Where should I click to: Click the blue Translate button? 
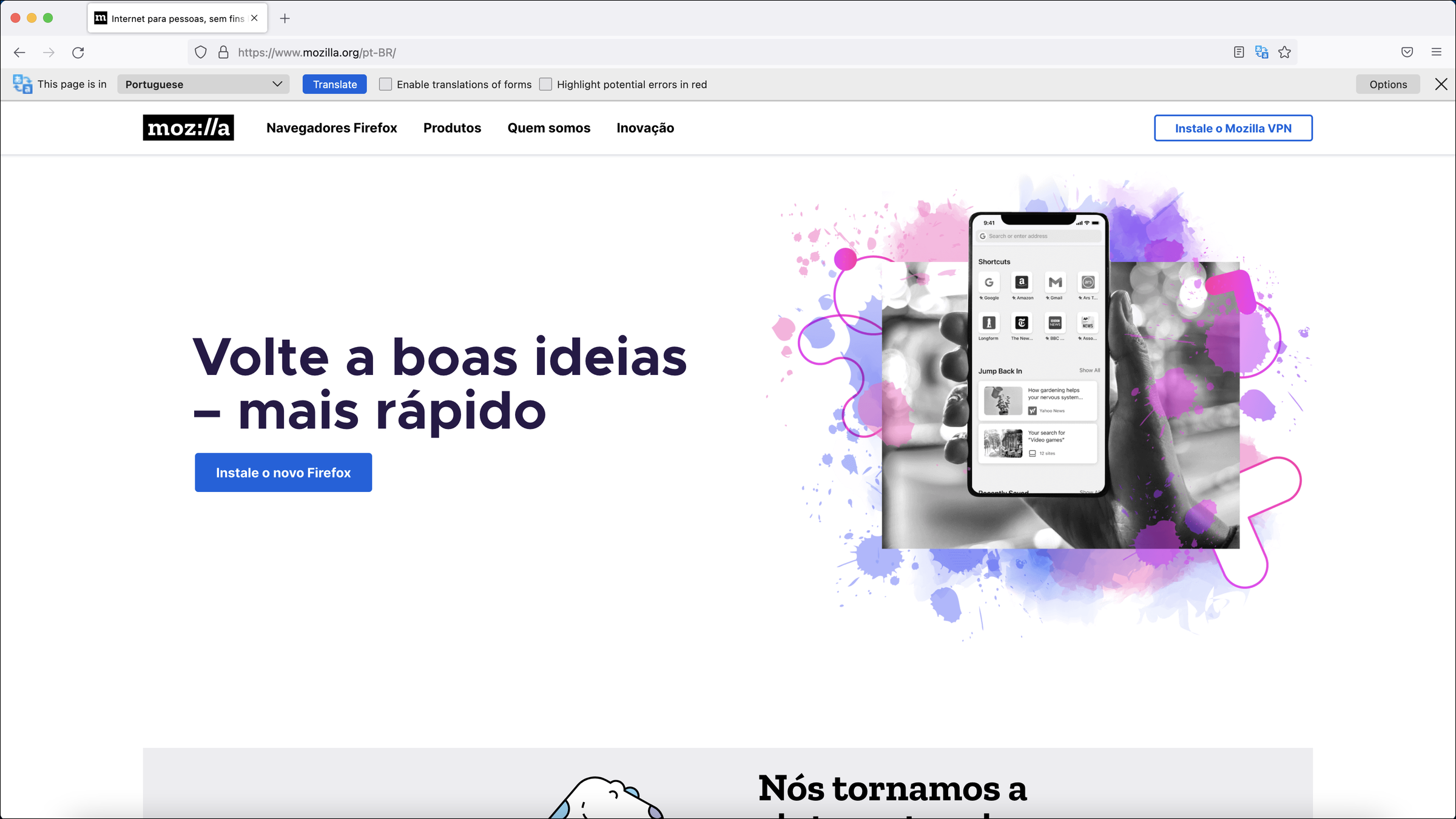[x=335, y=84]
